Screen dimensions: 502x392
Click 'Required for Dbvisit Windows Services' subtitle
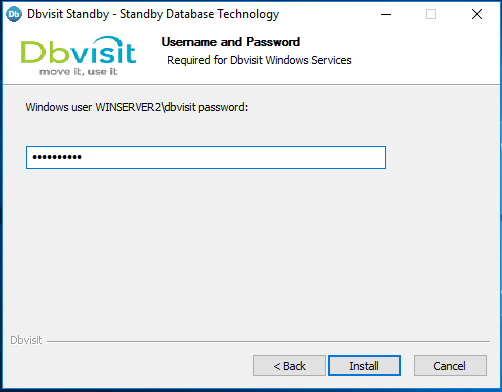point(259,60)
